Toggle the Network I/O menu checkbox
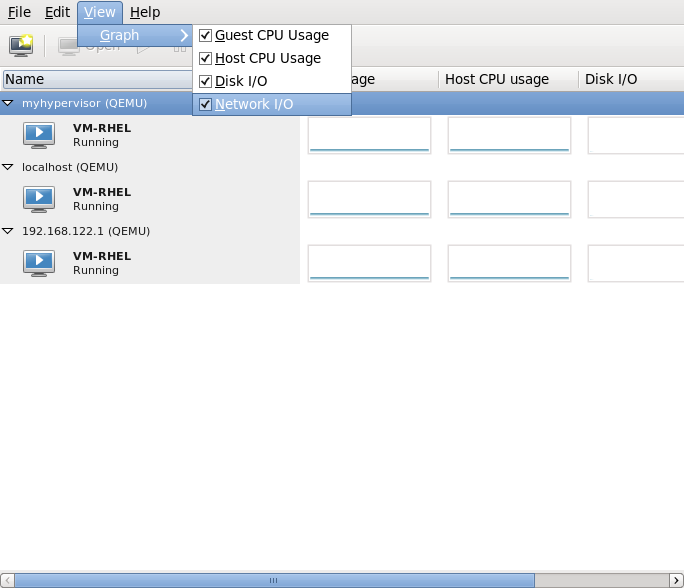Image resolution: width=684 pixels, height=588 pixels. tap(206, 104)
